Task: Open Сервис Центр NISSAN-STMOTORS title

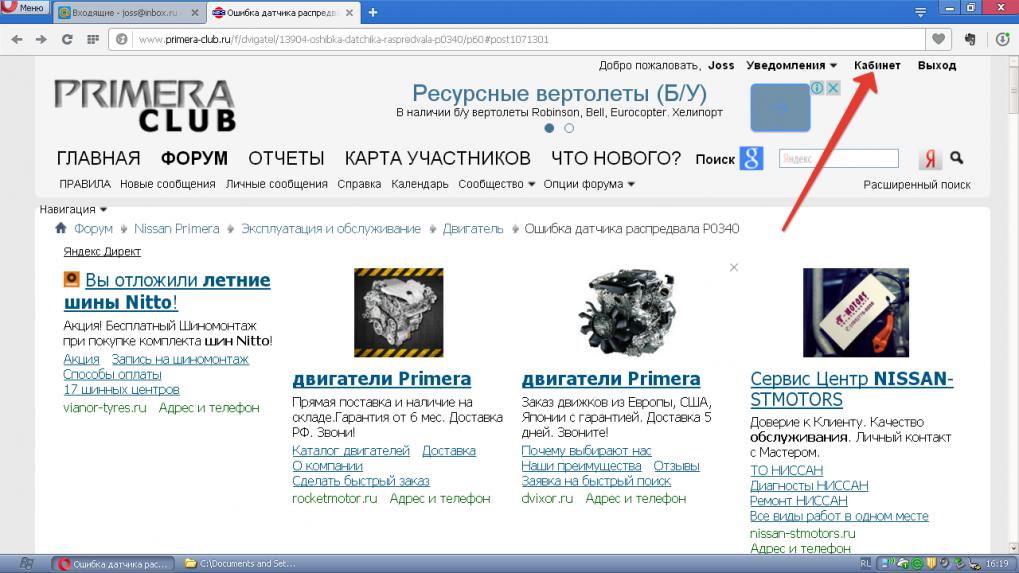Action: click(x=851, y=389)
